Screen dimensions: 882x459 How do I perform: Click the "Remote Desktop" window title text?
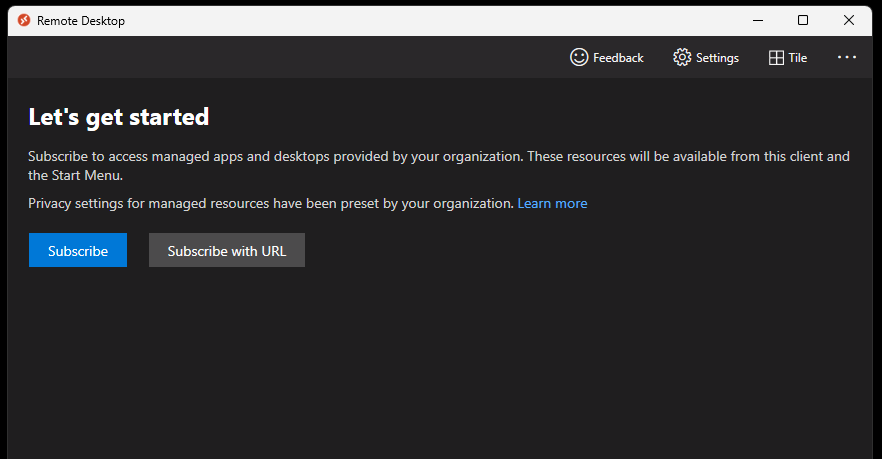click(81, 21)
